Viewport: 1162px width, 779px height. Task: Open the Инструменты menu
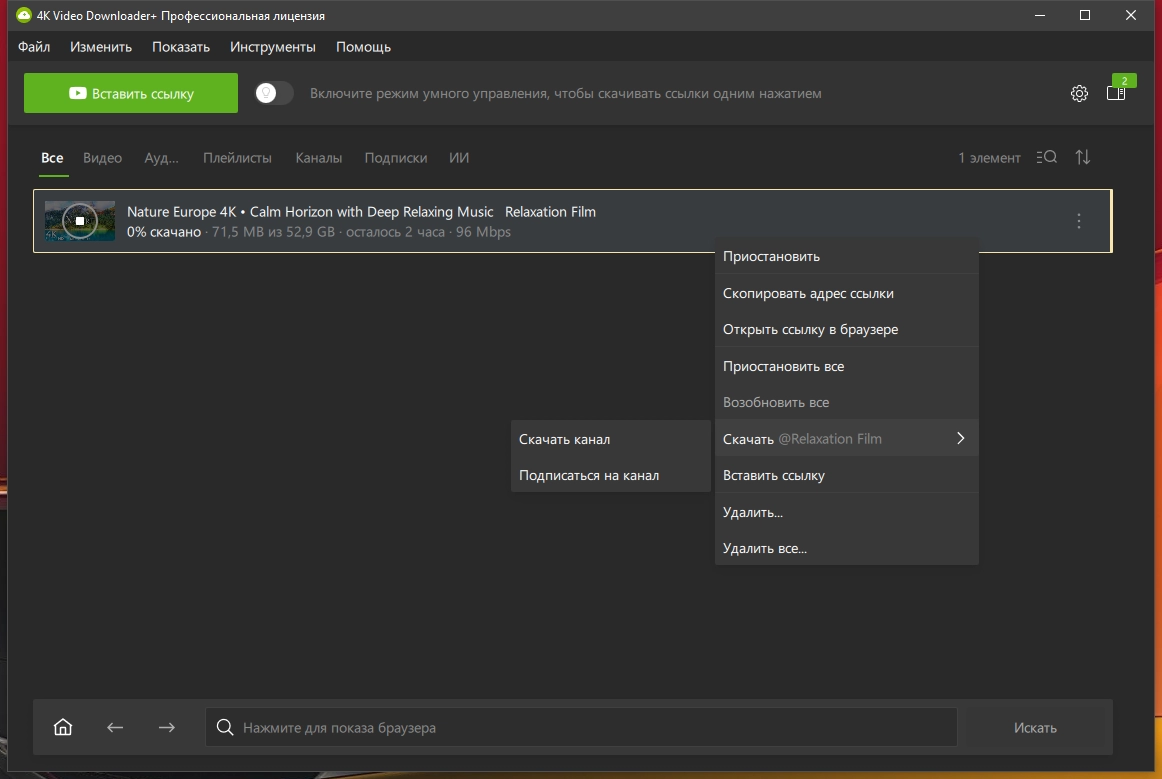click(272, 47)
